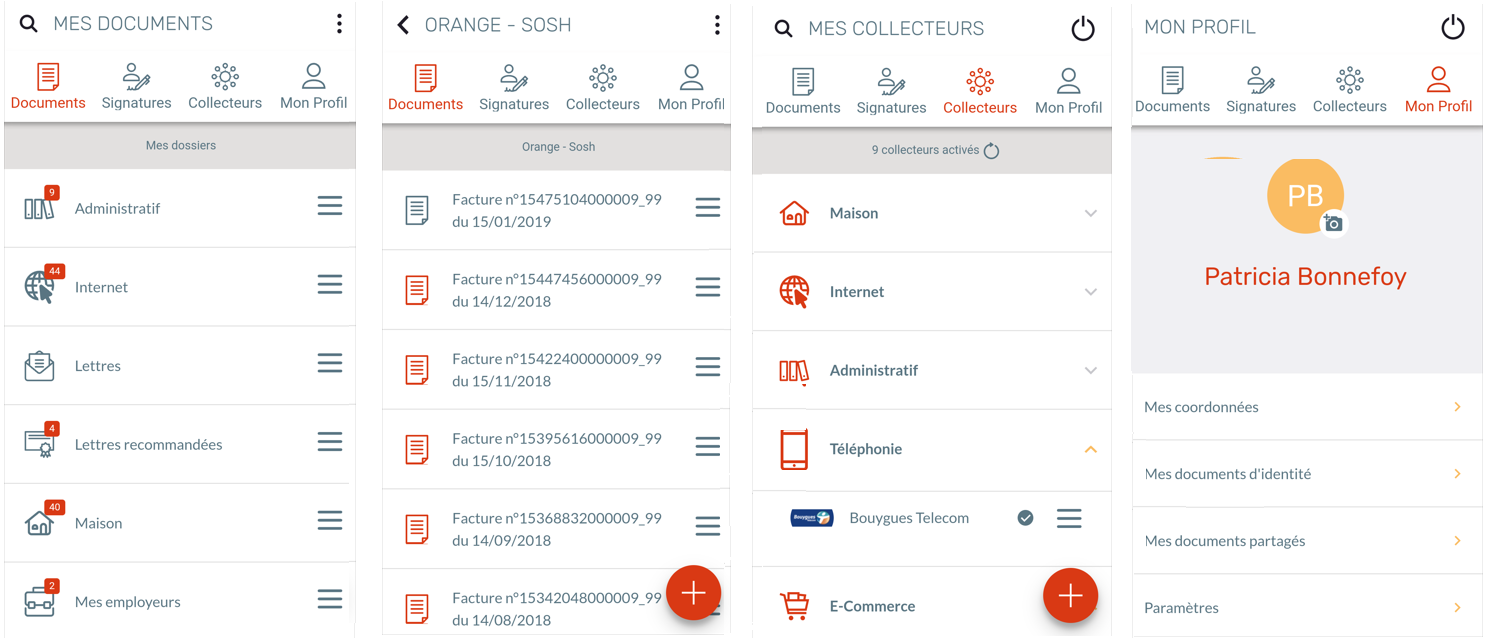Image resolution: width=1489 pixels, height=638 pixels.
Task: Go to Paramètres in the profile list
Action: click(x=1306, y=607)
